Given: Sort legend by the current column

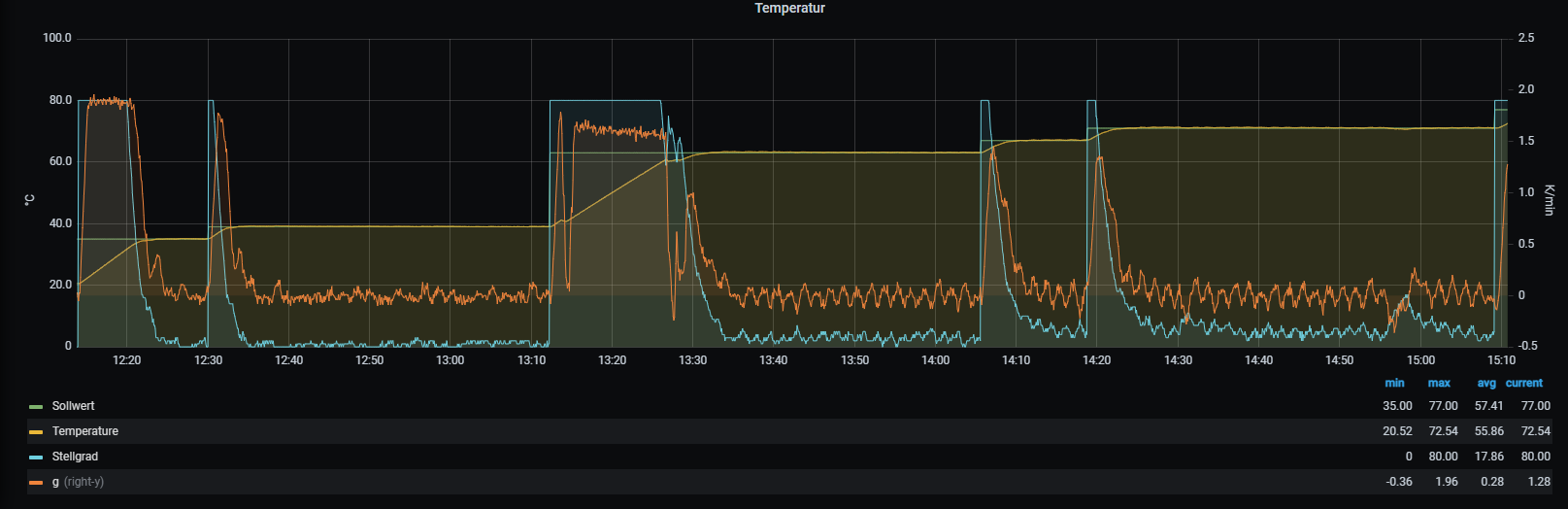Looking at the screenshot, I should (x=1524, y=383).
